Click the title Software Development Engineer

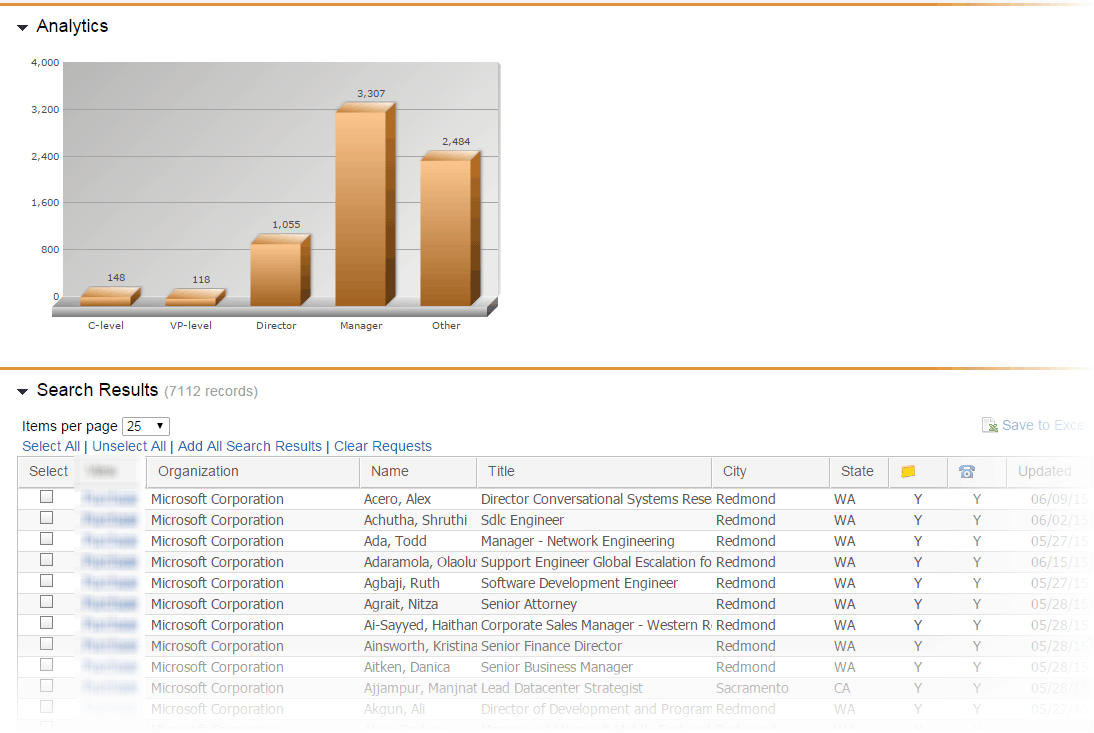[x=579, y=583]
